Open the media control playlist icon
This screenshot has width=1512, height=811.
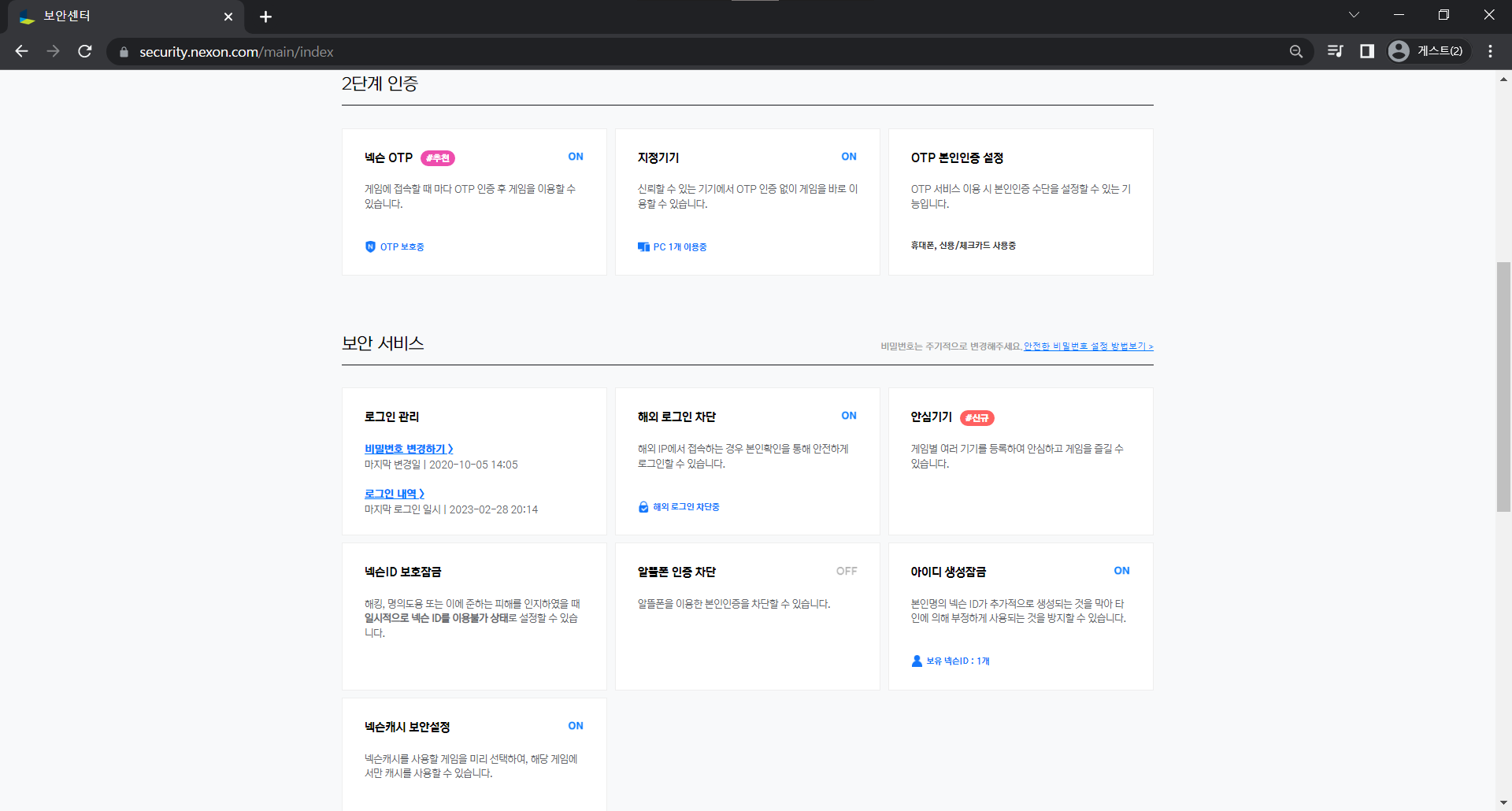1335,51
